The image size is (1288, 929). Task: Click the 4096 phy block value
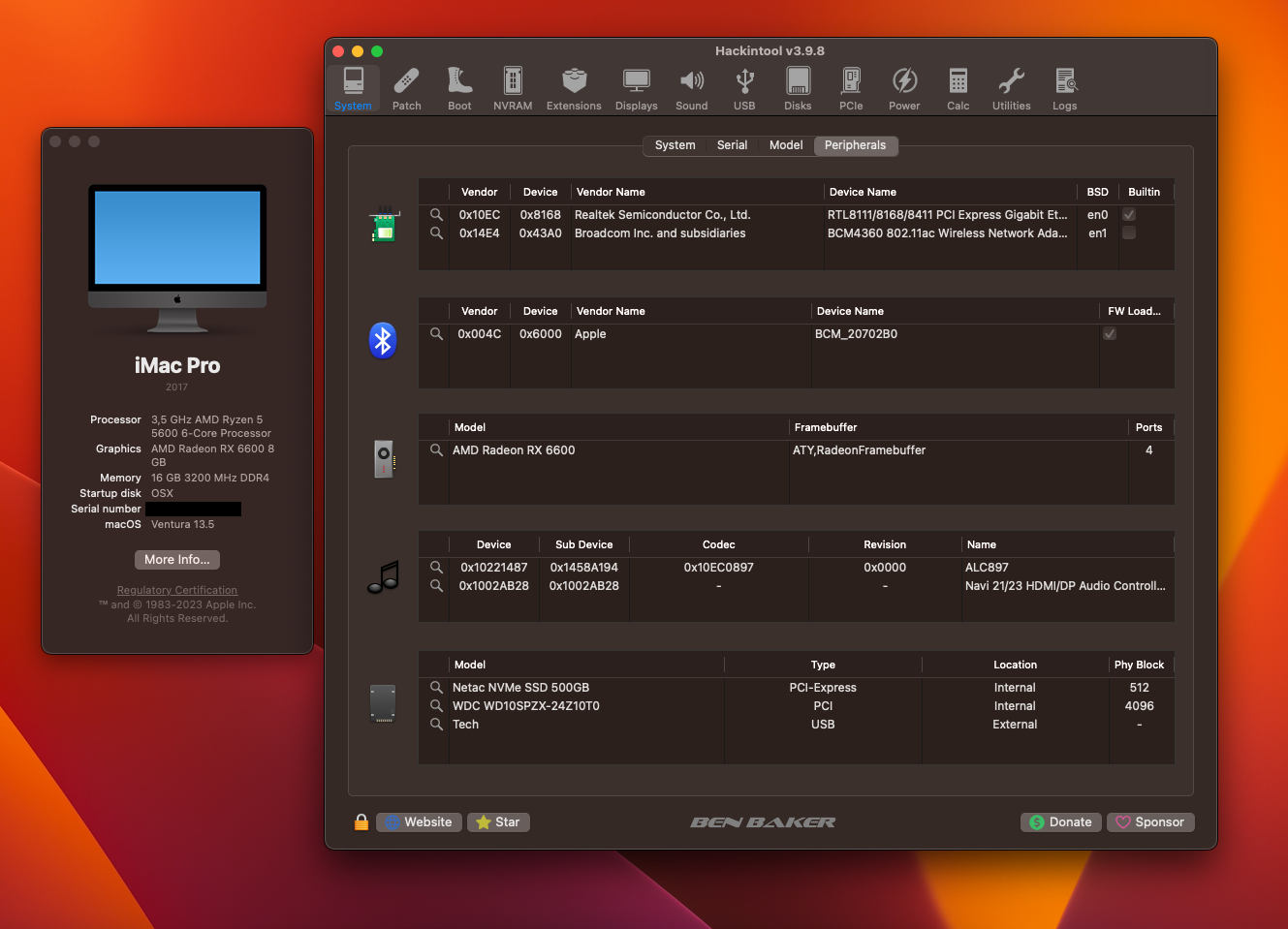coord(1139,706)
